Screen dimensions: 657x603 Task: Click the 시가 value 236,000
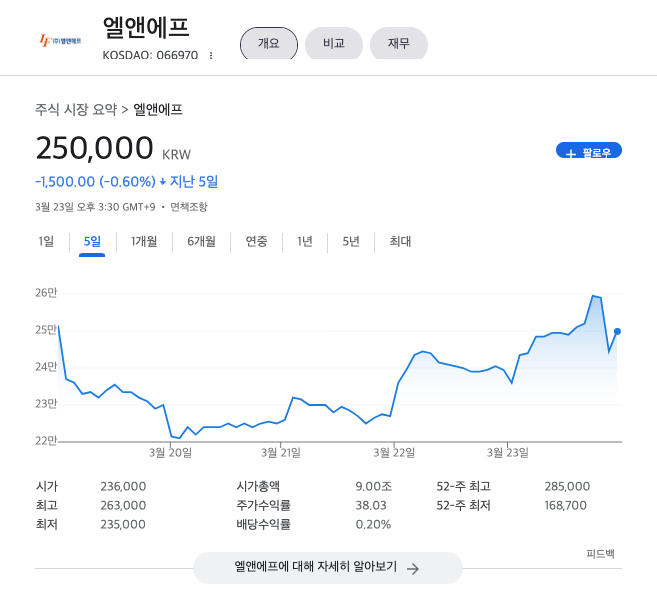(x=123, y=487)
